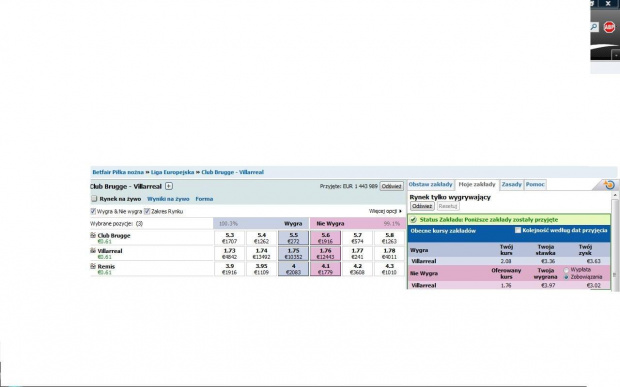Click the orange refresh arrow icon in bet panel
Image resolution: width=620 pixels, height=387 pixels.
point(609,184)
